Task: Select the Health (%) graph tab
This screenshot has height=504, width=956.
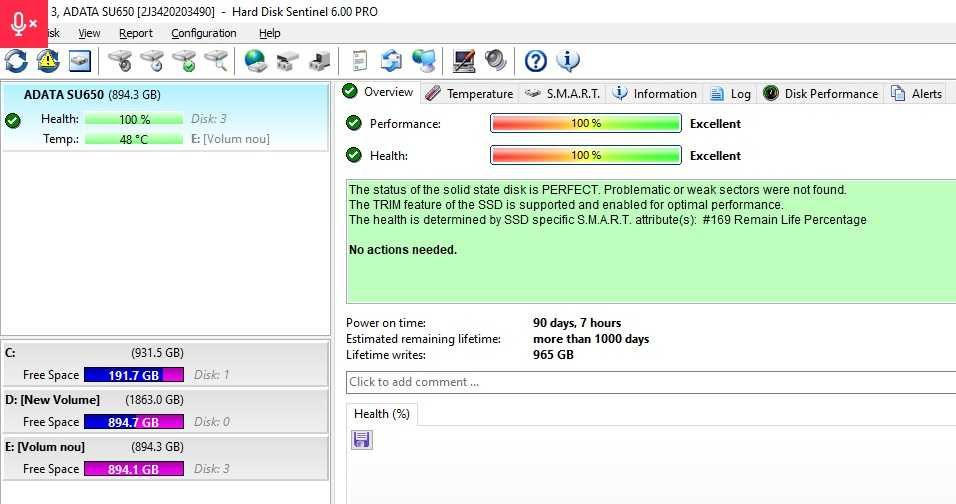Action: 382,414
